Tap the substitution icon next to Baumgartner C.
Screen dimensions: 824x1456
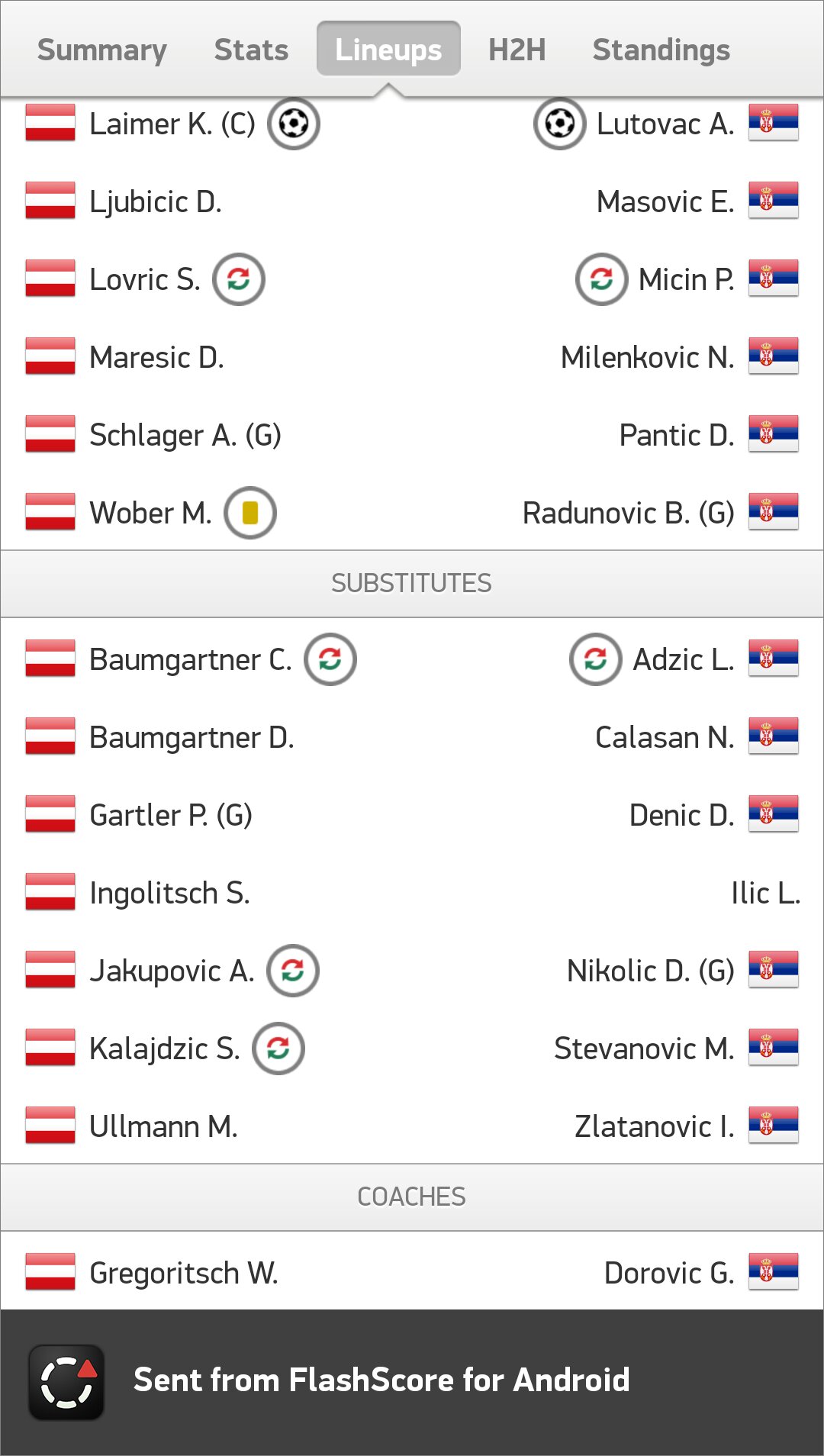tap(330, 659)
